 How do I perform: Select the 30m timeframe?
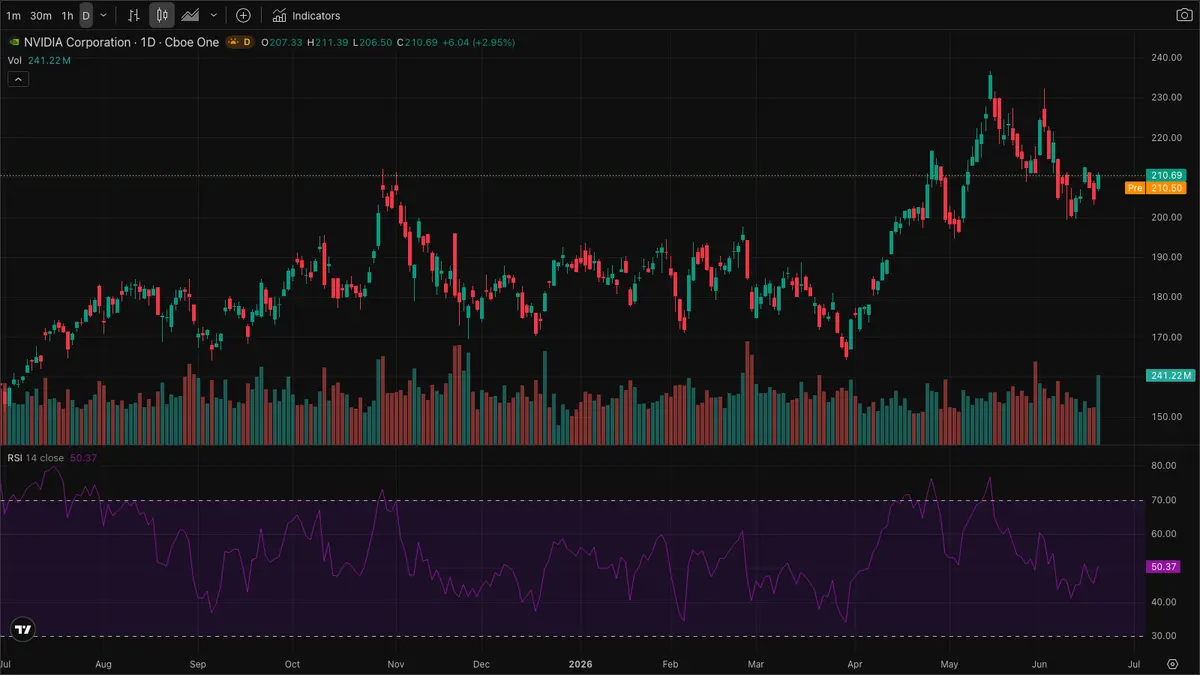40,16
